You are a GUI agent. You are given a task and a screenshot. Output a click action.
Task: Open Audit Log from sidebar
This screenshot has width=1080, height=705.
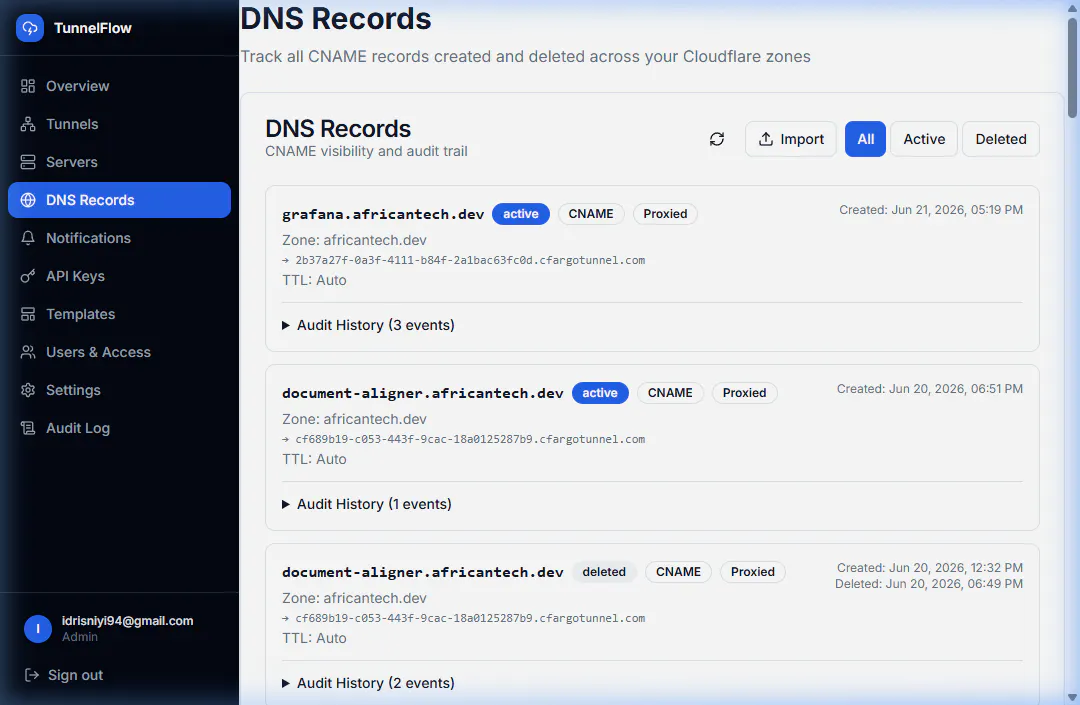pyautogui.click(x=119, y=428)
